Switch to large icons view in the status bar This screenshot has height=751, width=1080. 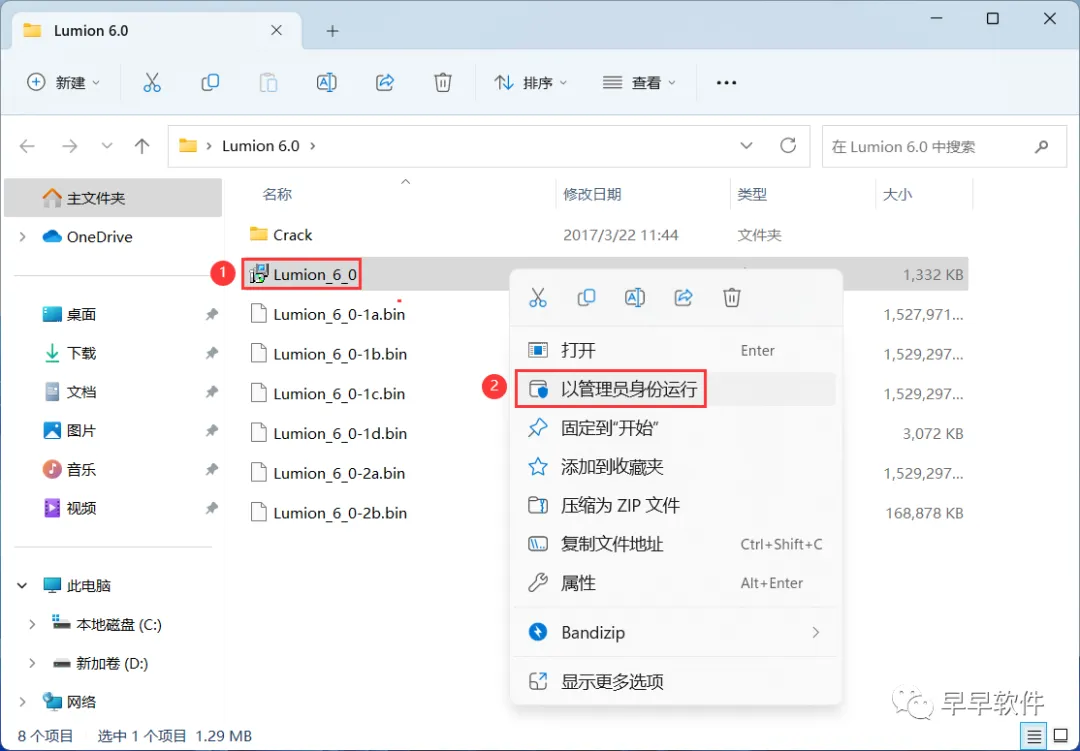(1061, 737)
